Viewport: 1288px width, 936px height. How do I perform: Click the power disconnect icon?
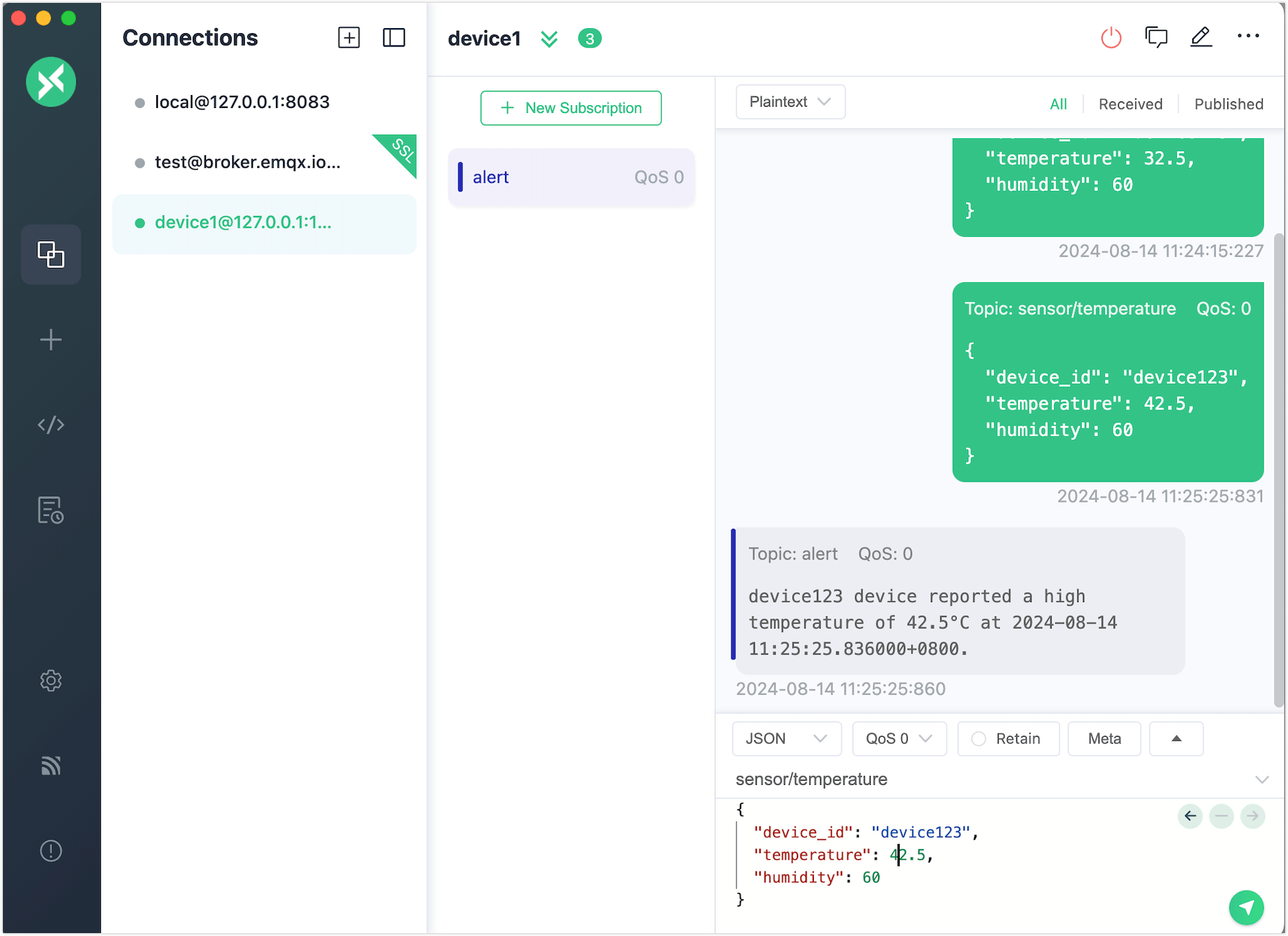1111,37
